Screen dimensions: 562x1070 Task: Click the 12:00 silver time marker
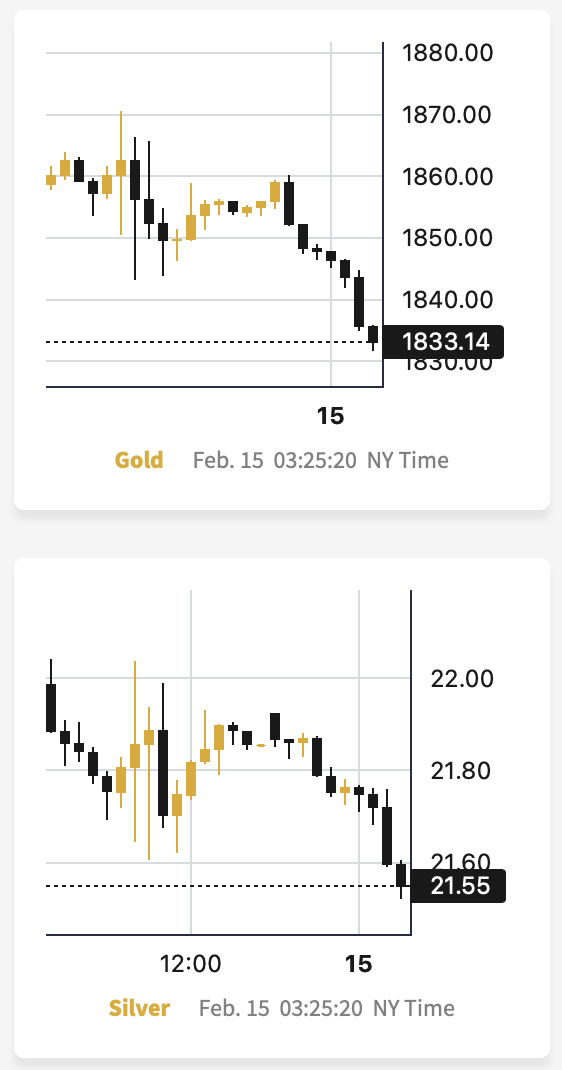point(190,964)
